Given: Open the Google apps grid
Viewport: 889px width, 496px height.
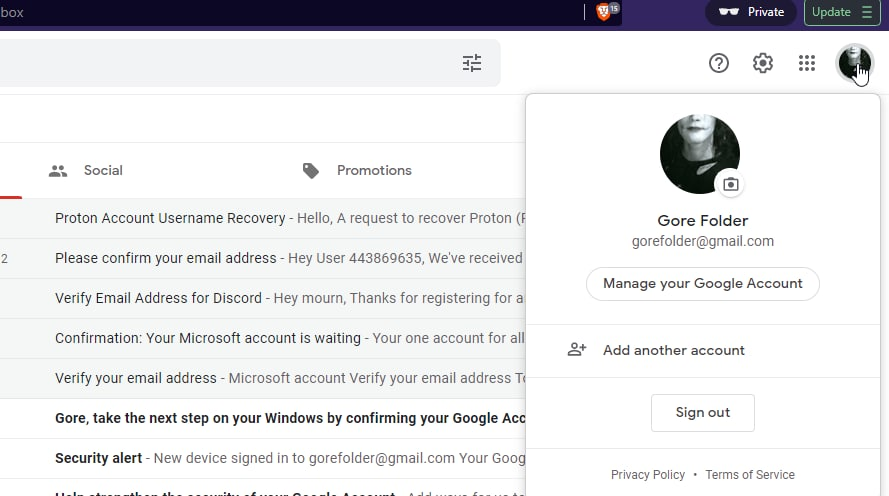Looking at the screenshot, I should pyautogui.click(x=807, y=63).
